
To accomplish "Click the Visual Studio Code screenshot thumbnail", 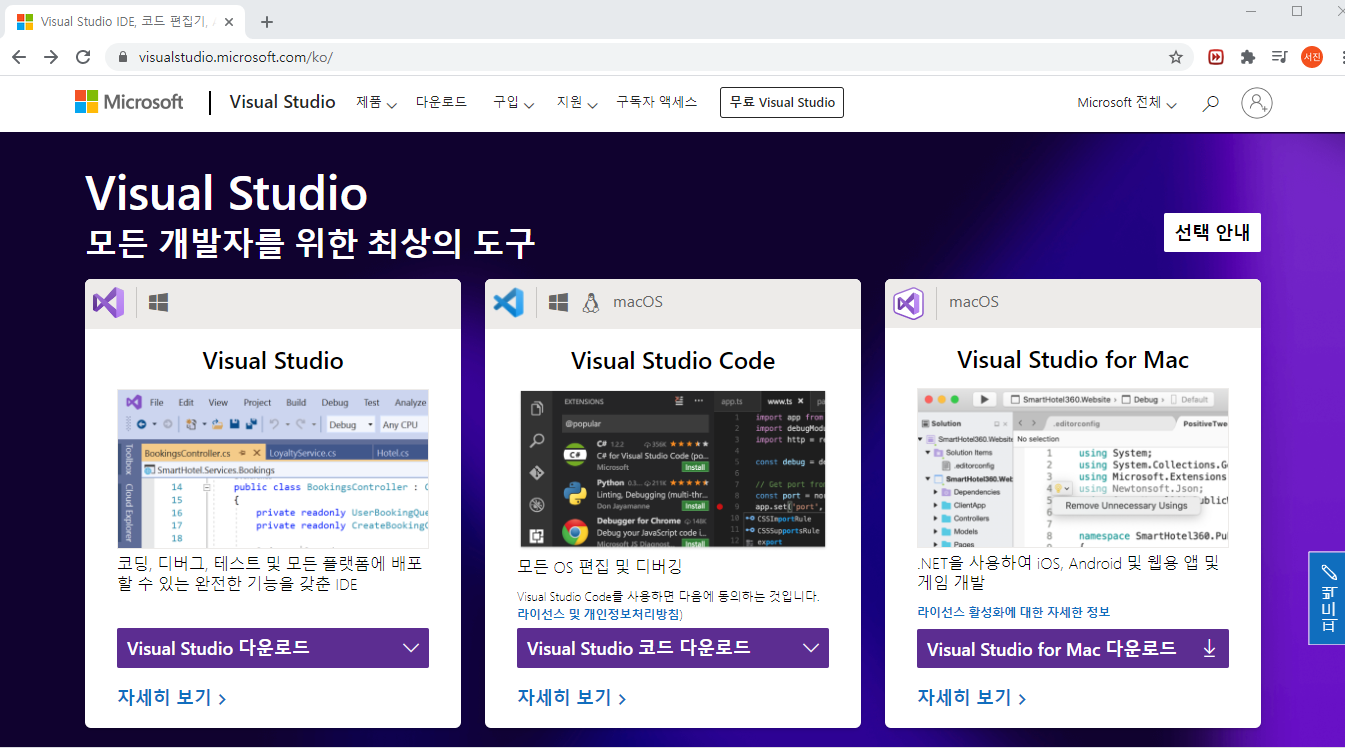I will (673, 469).
